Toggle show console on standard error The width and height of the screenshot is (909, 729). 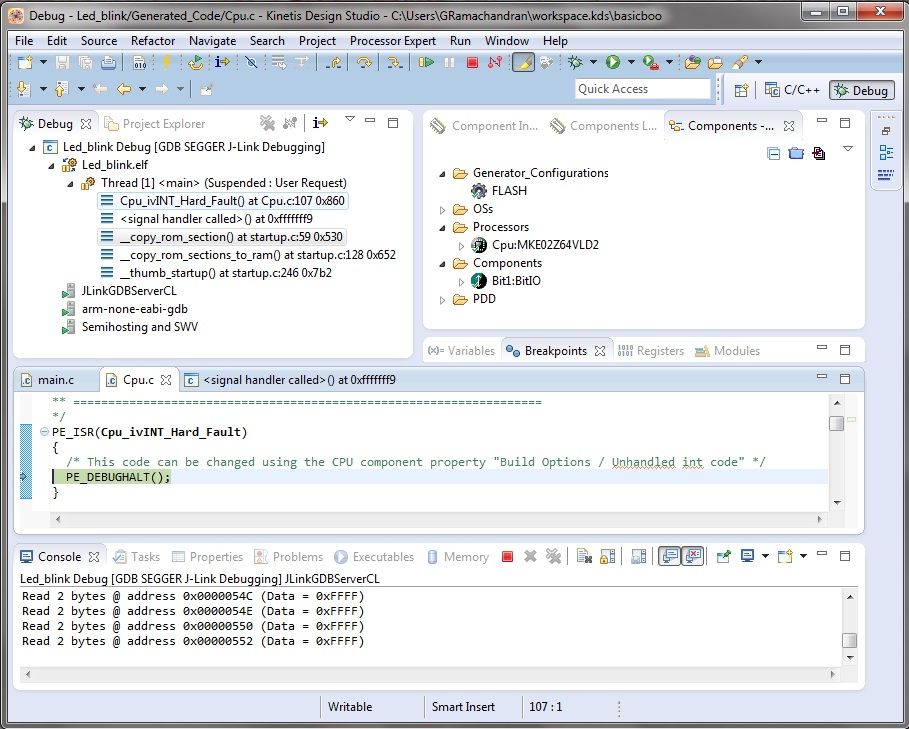tap(693, 556)
